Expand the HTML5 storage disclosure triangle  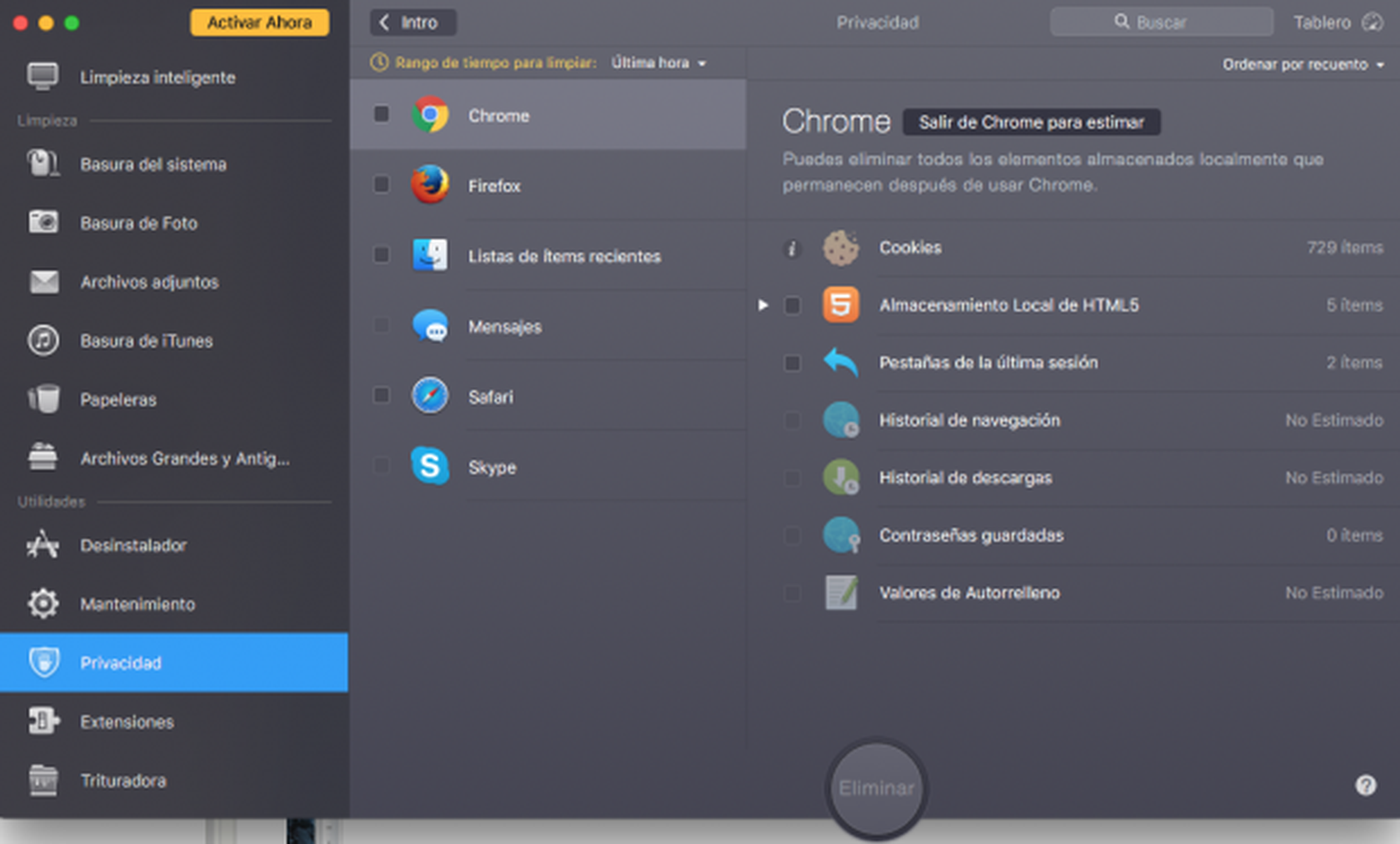(764, 305)
